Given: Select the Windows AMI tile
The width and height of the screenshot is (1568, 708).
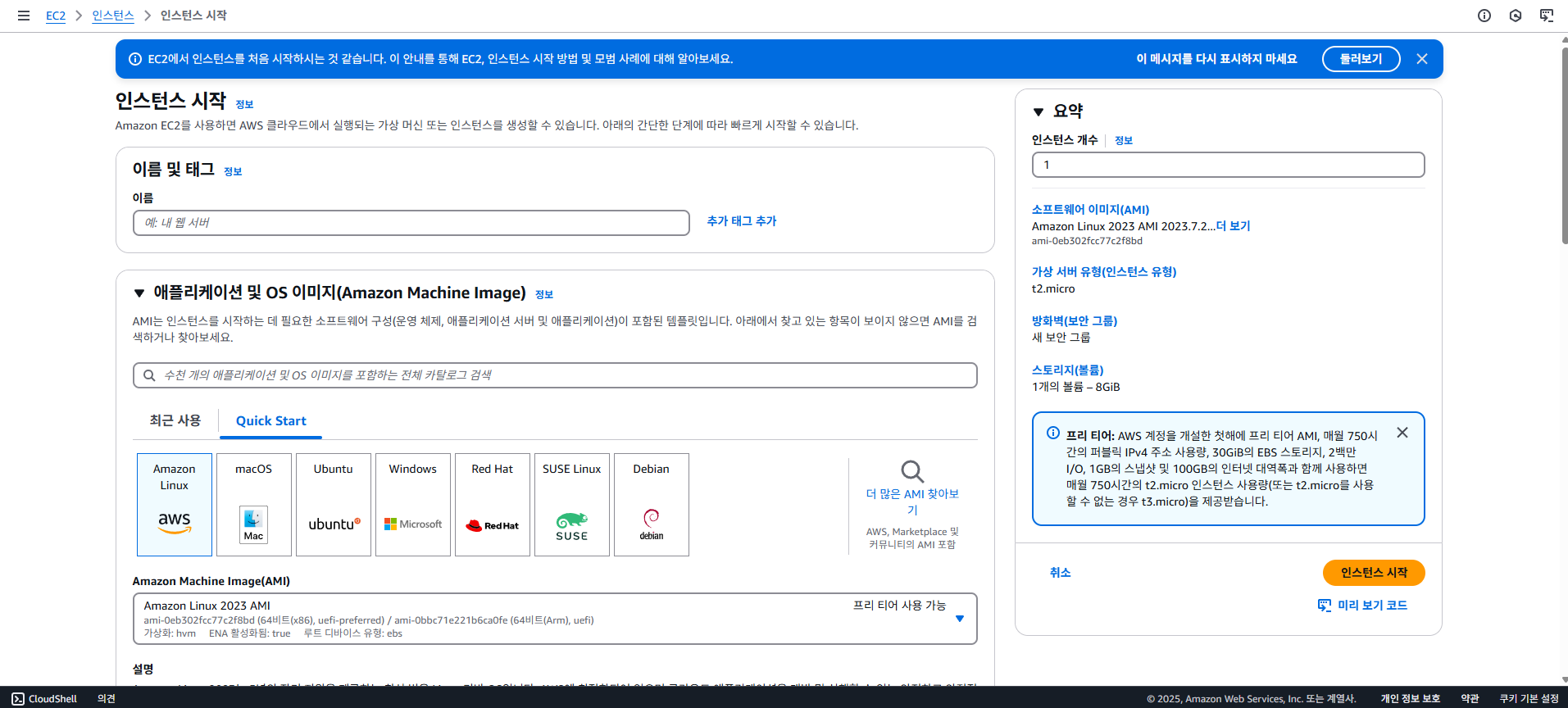Looking at the screenshot, I should [x=413, y=505].
